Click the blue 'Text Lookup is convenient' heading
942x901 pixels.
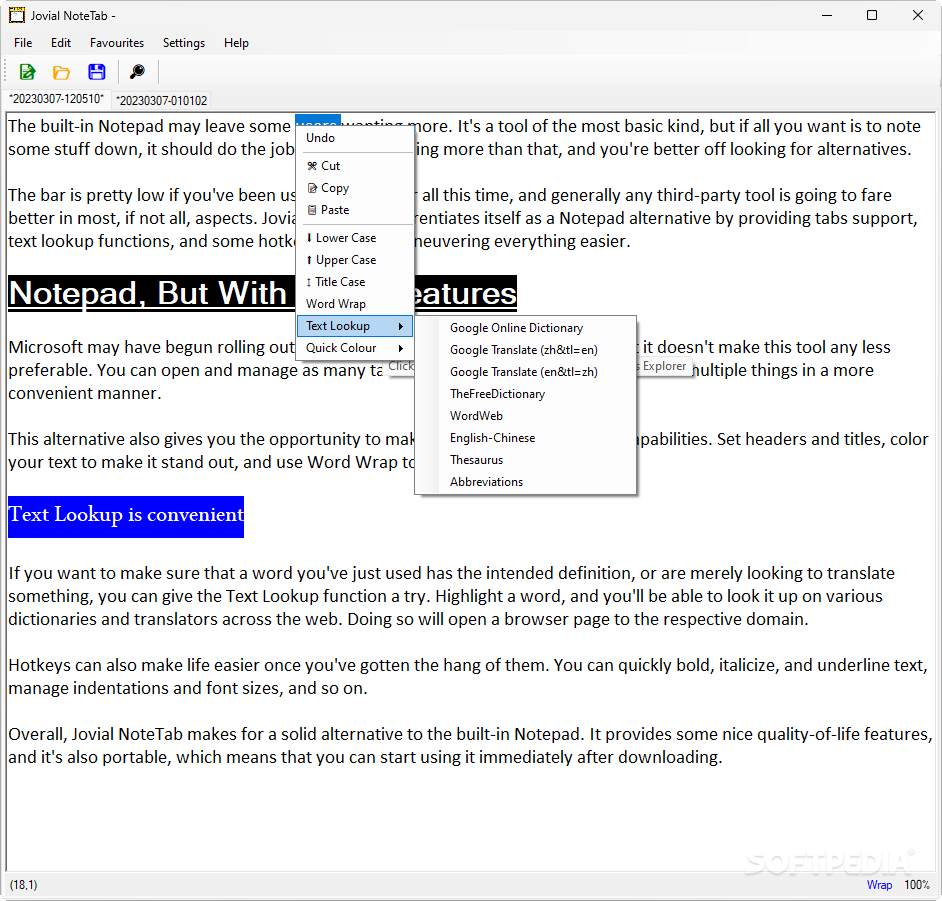[x=126, y=515]
